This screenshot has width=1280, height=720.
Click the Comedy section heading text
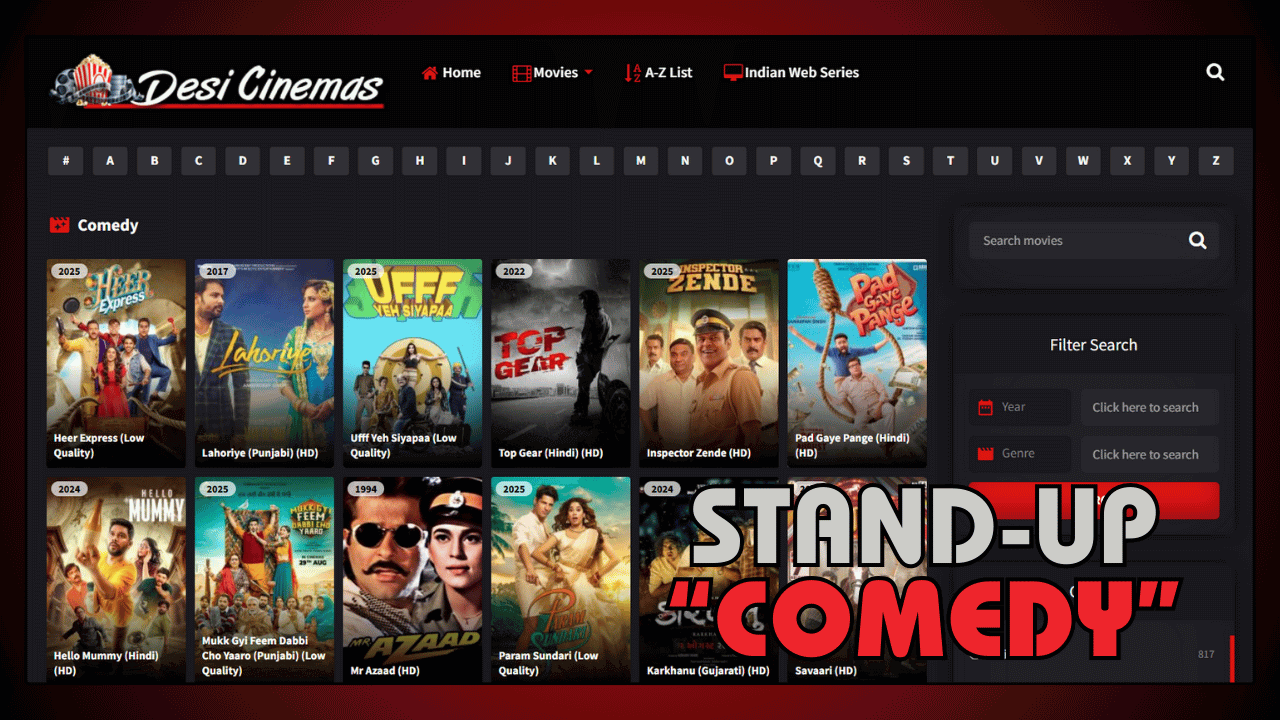tap(108, 225)
